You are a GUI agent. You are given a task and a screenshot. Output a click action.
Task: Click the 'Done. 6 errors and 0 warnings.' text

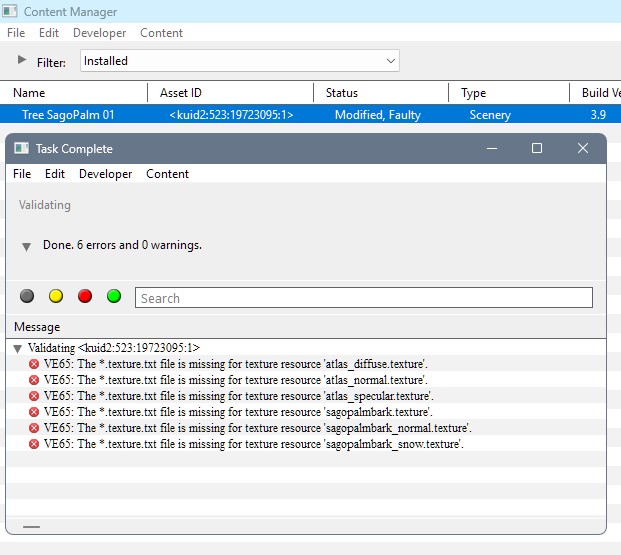tap(122, 245)
